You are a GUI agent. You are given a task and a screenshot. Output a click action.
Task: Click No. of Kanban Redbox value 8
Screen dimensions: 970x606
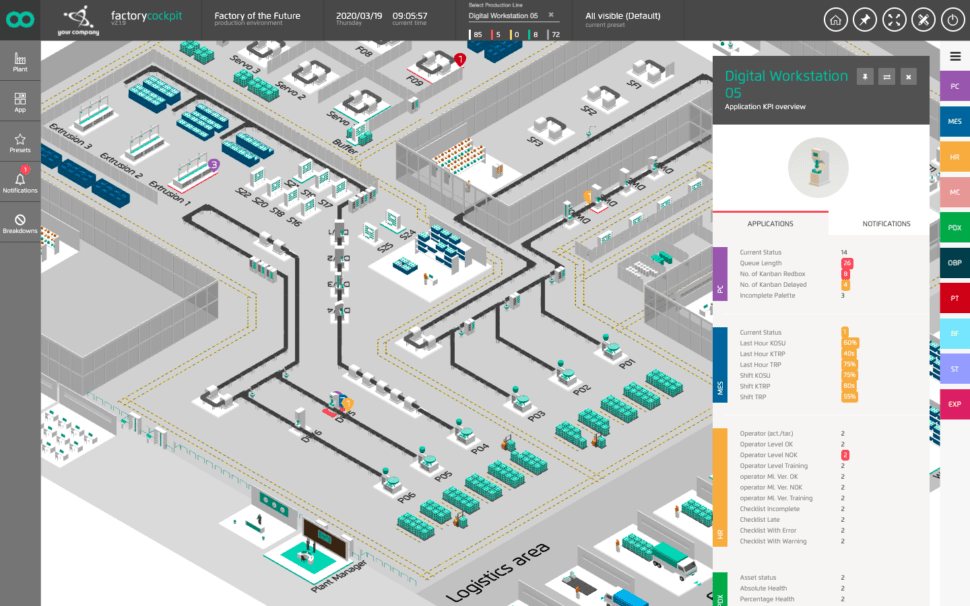845,274
